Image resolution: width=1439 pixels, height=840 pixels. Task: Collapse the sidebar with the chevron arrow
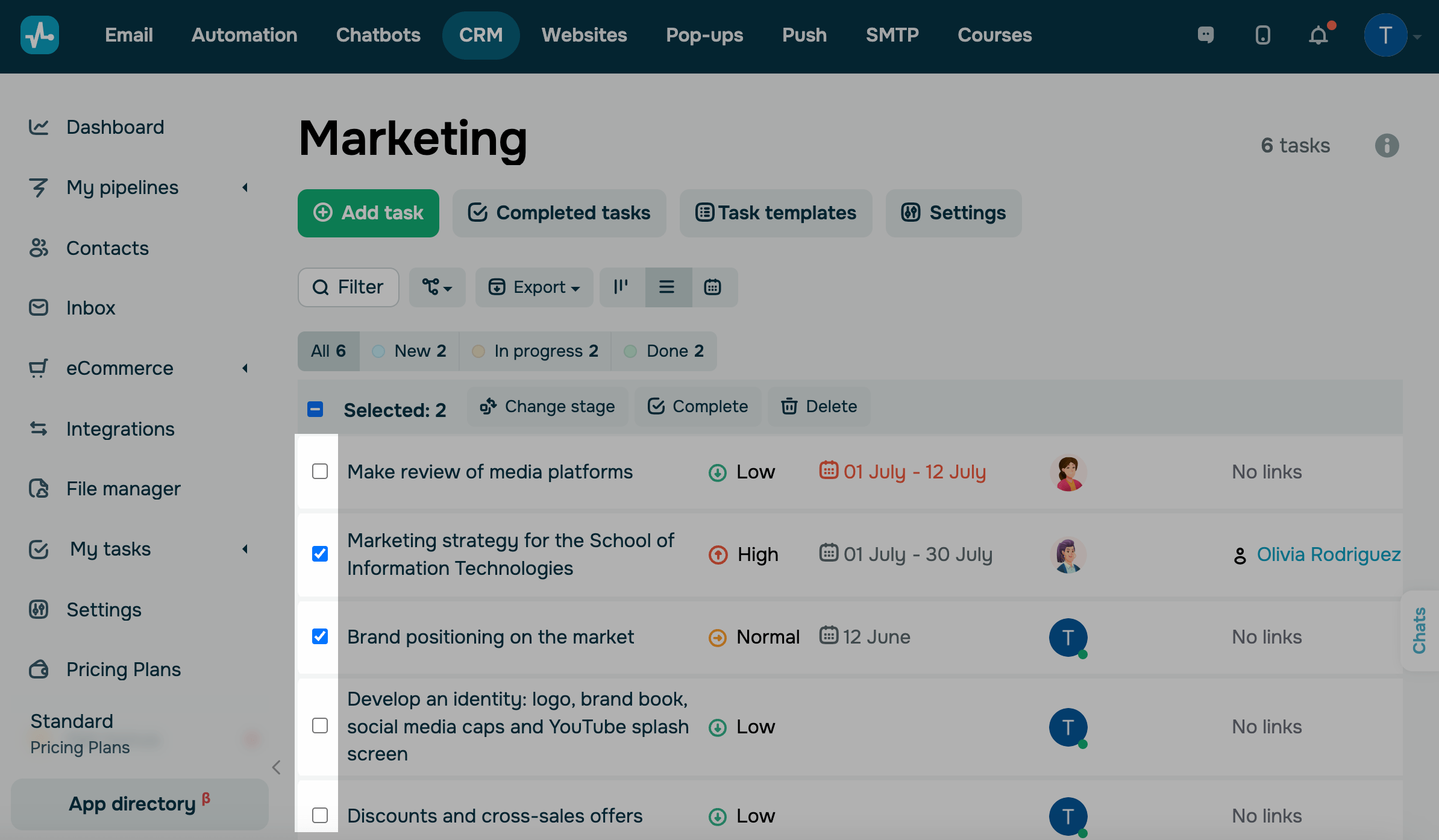[x=277, y=767]
